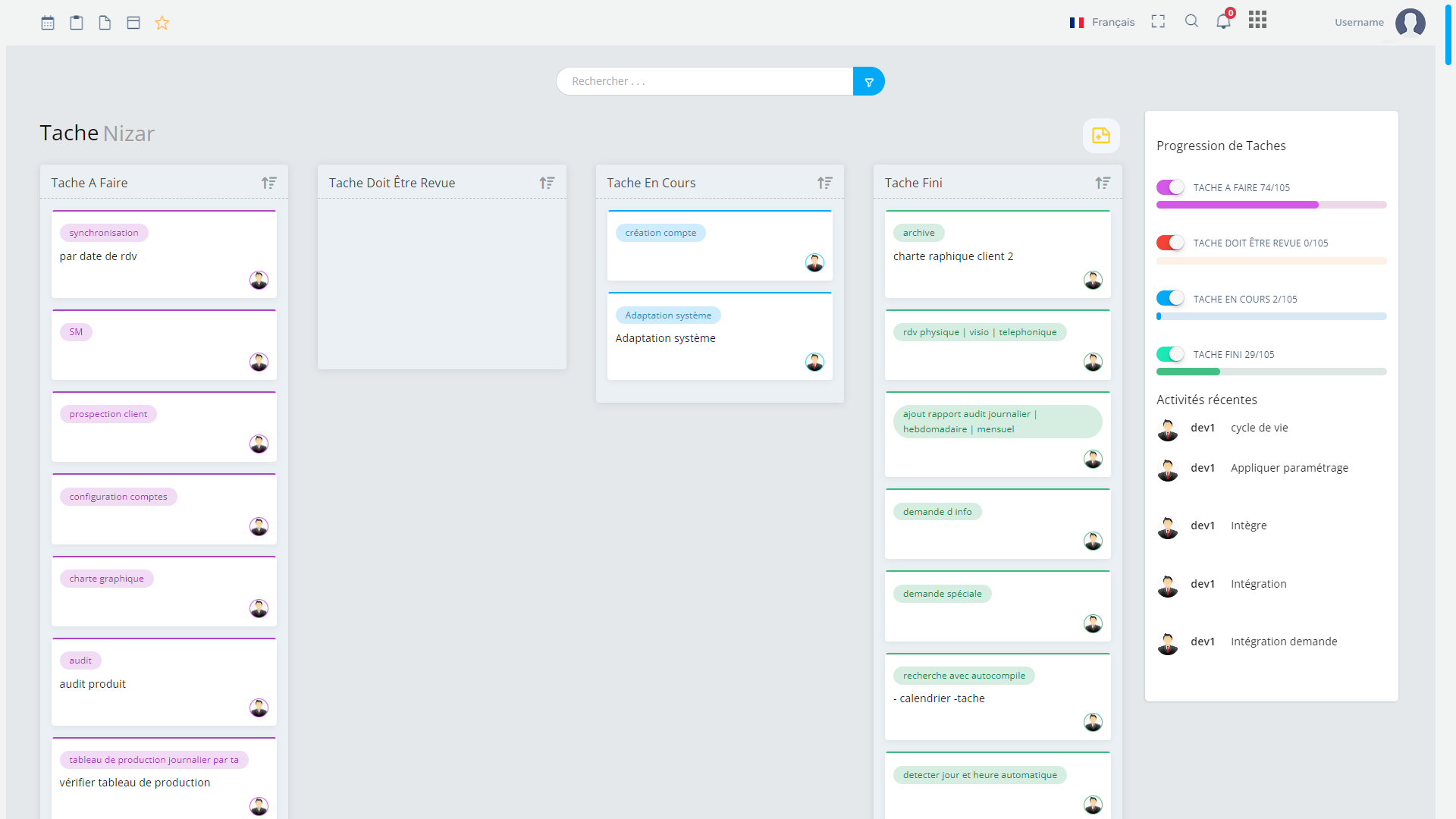
Task: Click 'par date de rdv' card text
Action: [x=99, y=256]
